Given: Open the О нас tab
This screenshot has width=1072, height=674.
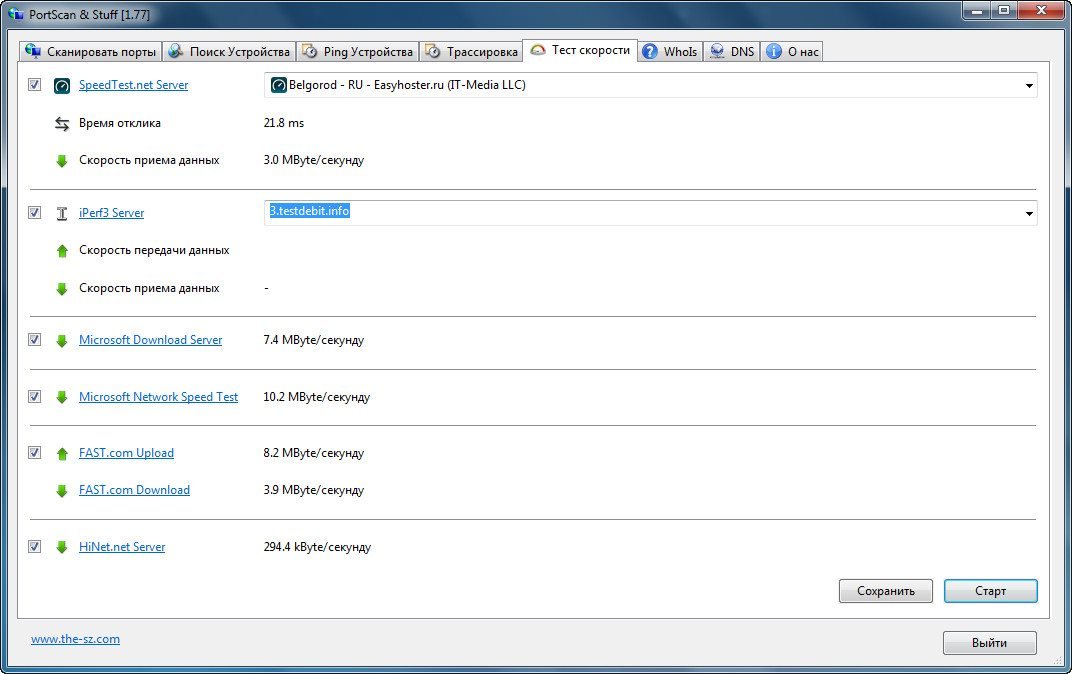Looking at the screenshot, I should [x=792, y=51].
